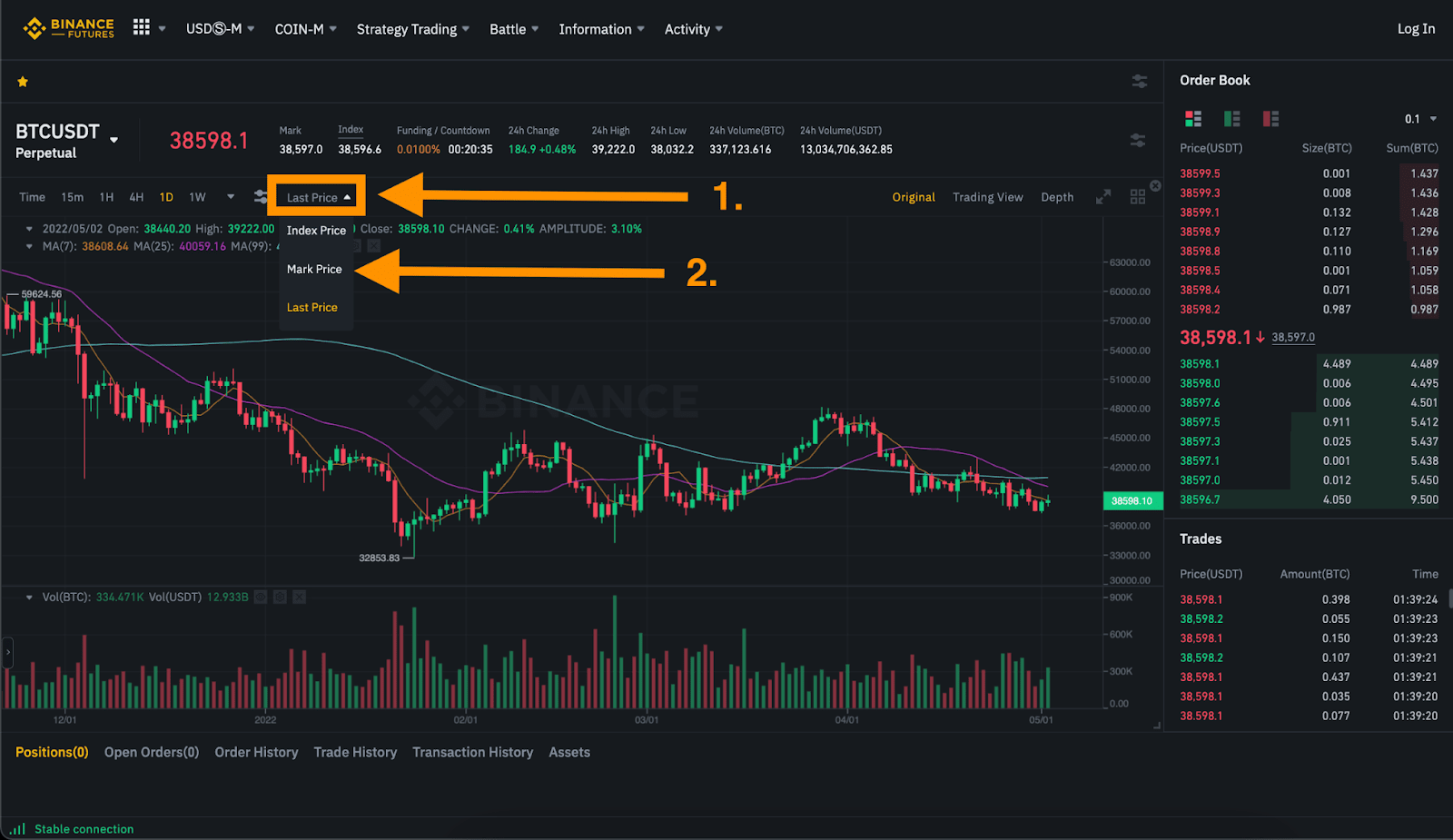The width and height of the screenshot is (1453, 840).
Task: Open the COIN-M dropdown menu
Action: click(x=306, y=29)
